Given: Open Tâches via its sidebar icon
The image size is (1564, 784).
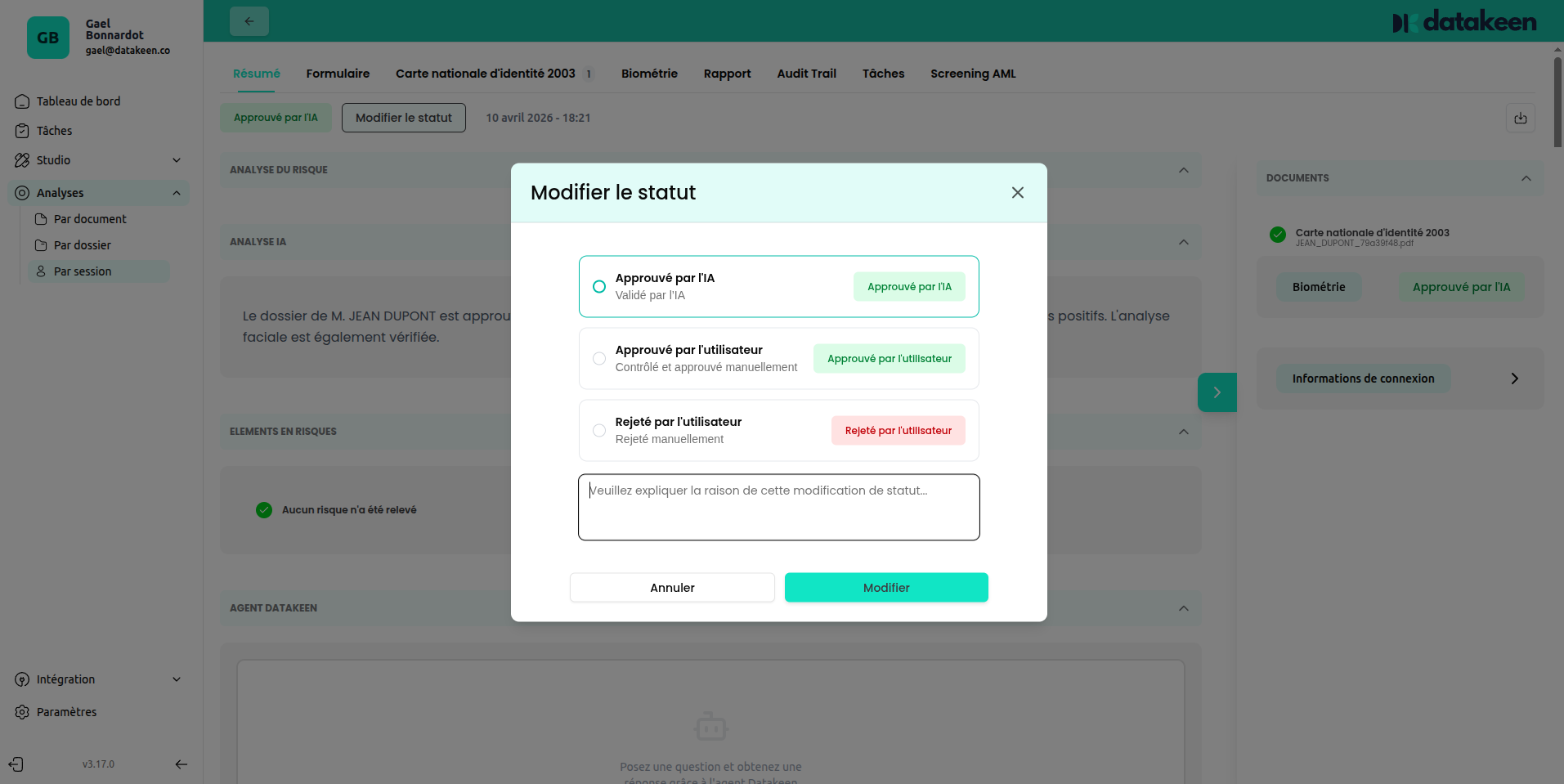Looking at the screenshot, I should pos(20,130).
